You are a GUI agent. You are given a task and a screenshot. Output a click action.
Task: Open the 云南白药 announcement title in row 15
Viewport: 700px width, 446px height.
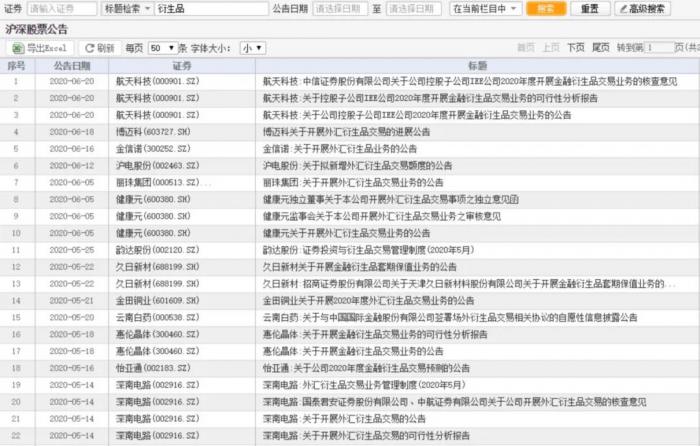pyautogui.click(x=450, y=317)
